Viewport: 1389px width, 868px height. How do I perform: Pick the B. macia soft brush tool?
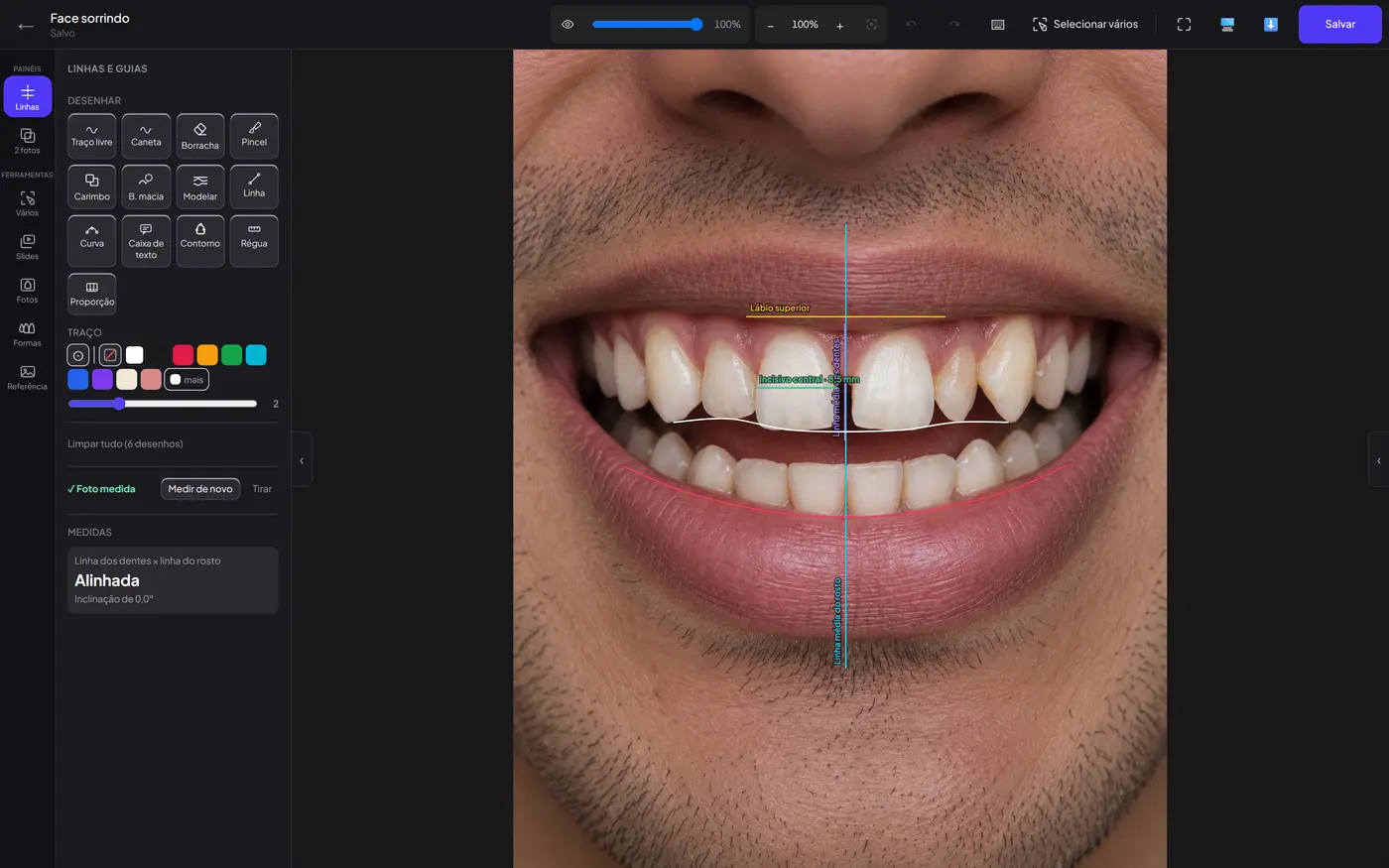(x=146, y=186)
